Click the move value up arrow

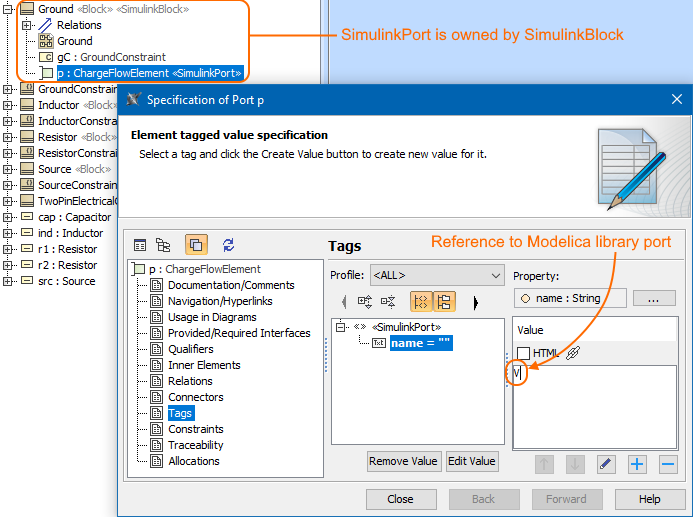(544, 464)
